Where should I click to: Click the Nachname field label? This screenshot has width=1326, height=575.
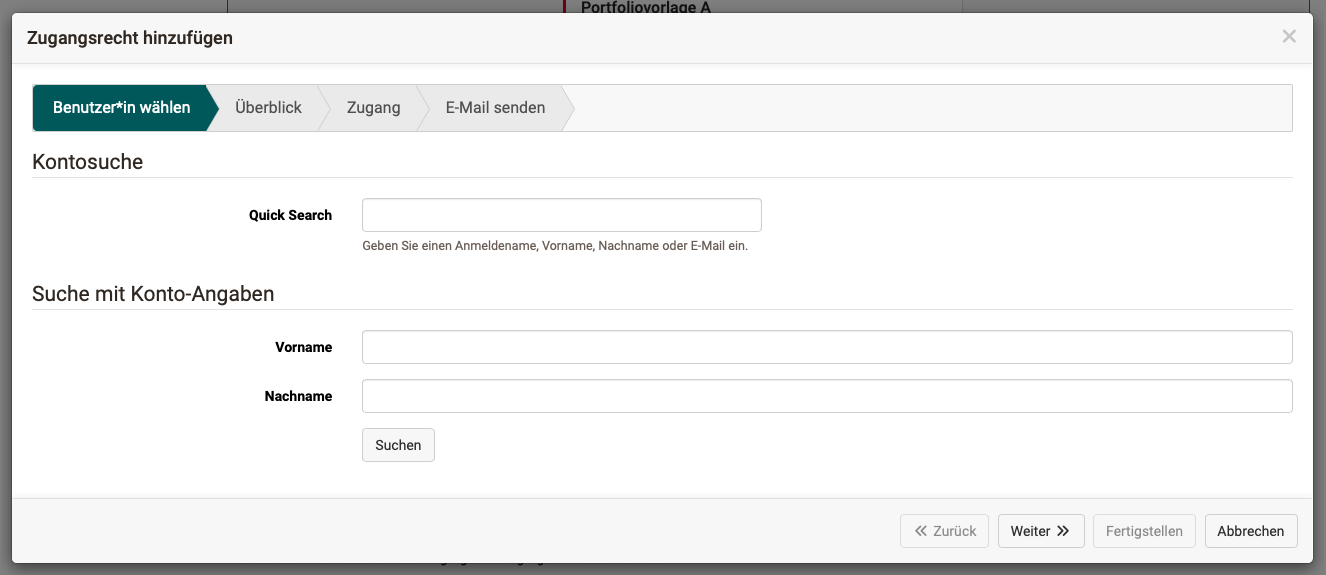tap(298, 396)
